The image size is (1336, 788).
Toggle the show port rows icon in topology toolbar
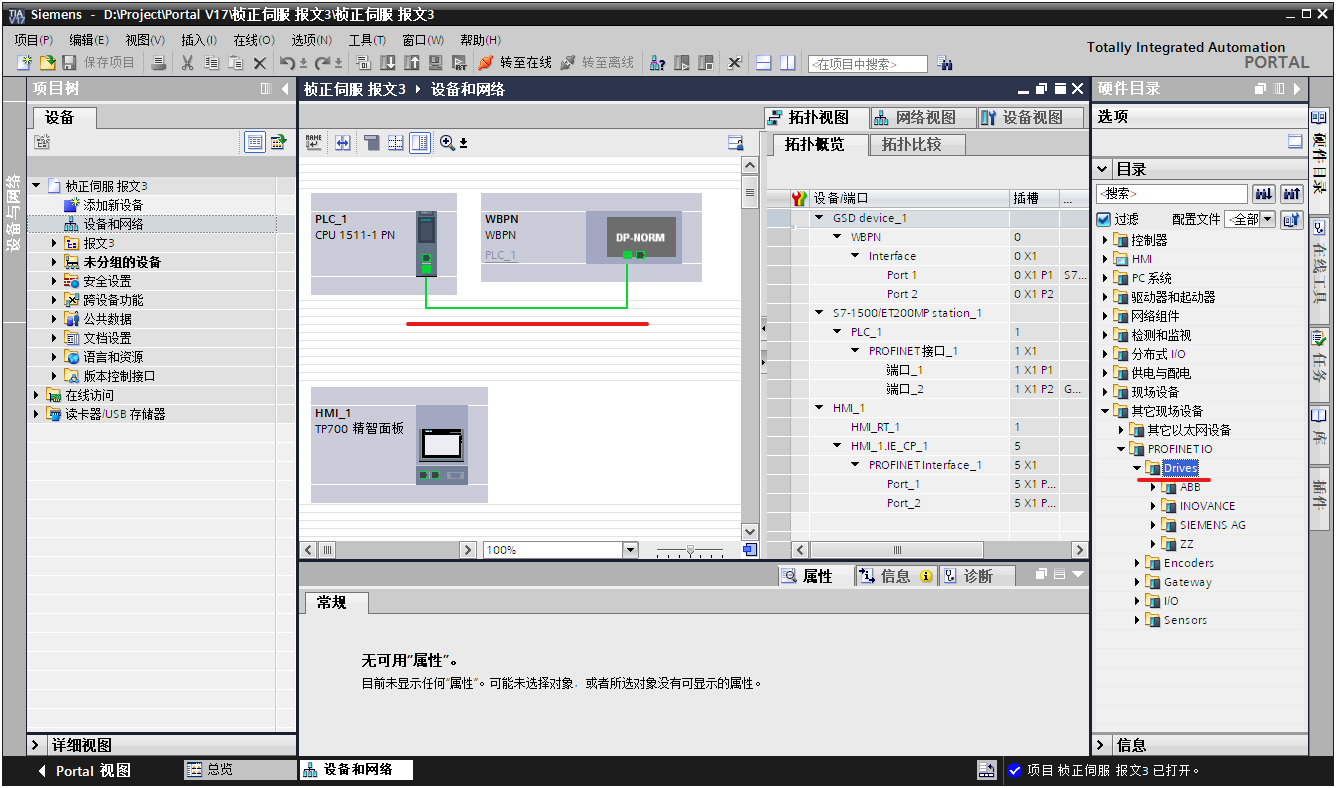(420, 142)
